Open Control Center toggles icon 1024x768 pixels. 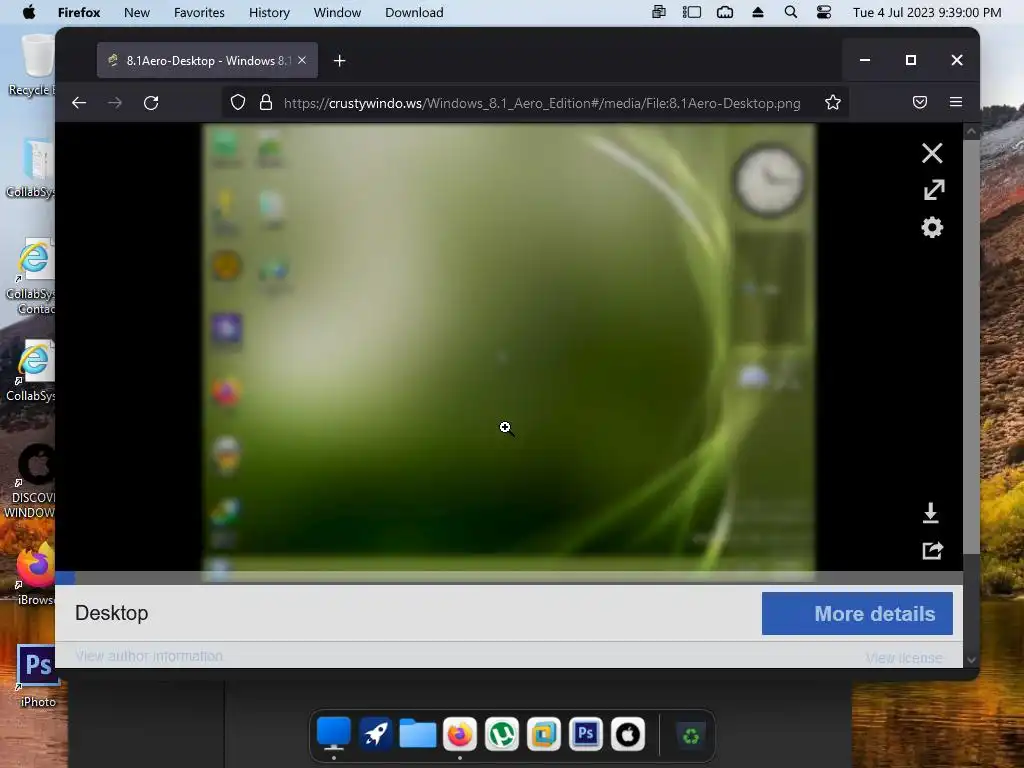pyautogui.click(x=824, y=12)
